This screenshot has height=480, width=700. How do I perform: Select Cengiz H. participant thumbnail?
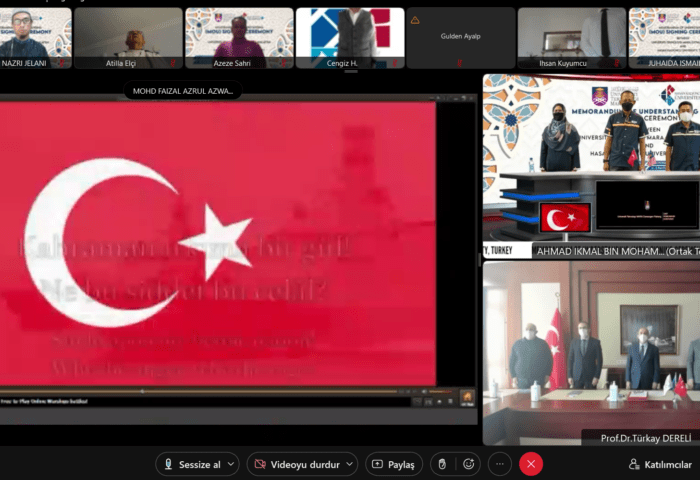350,38
